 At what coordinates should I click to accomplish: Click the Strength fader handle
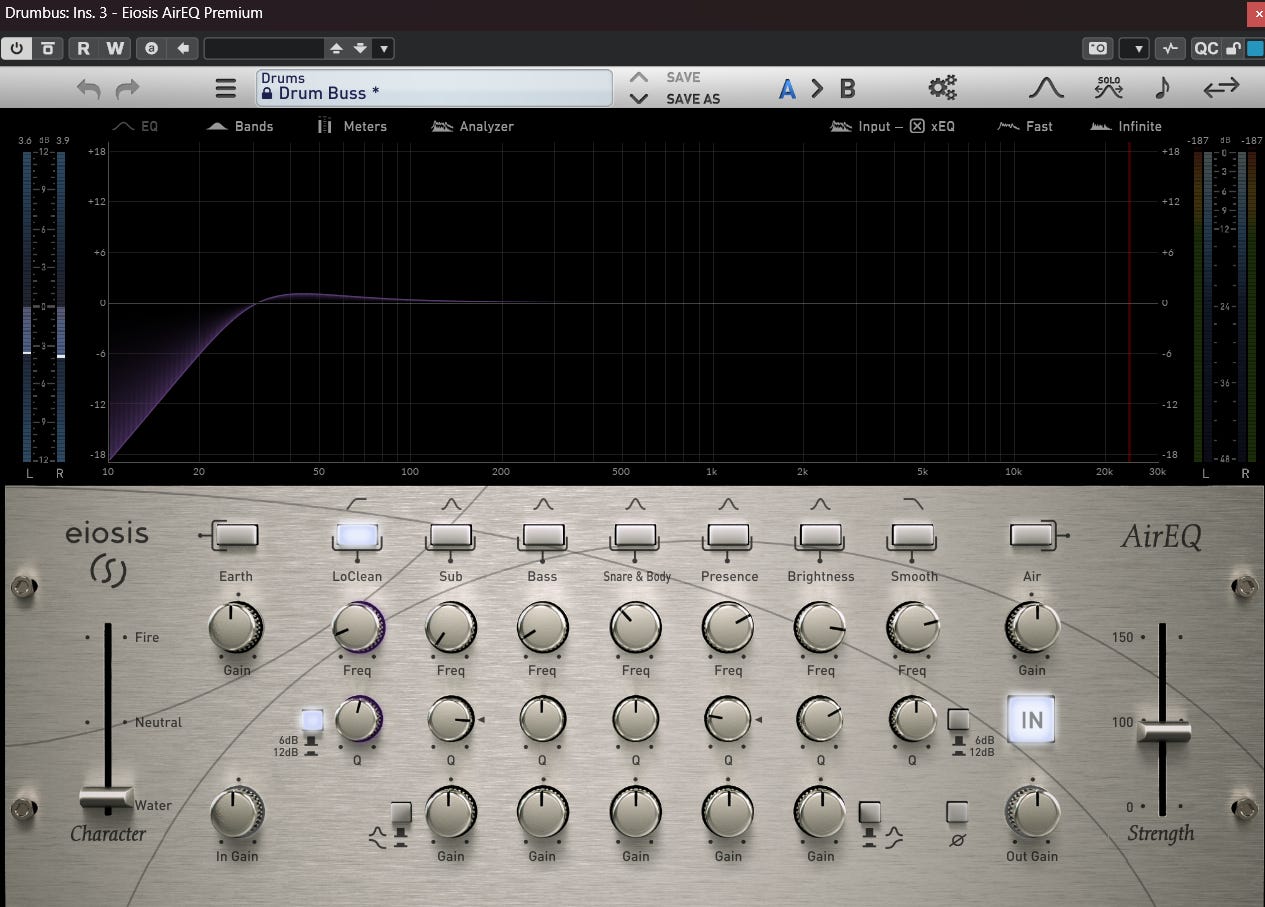click(x=1163, y=731)
